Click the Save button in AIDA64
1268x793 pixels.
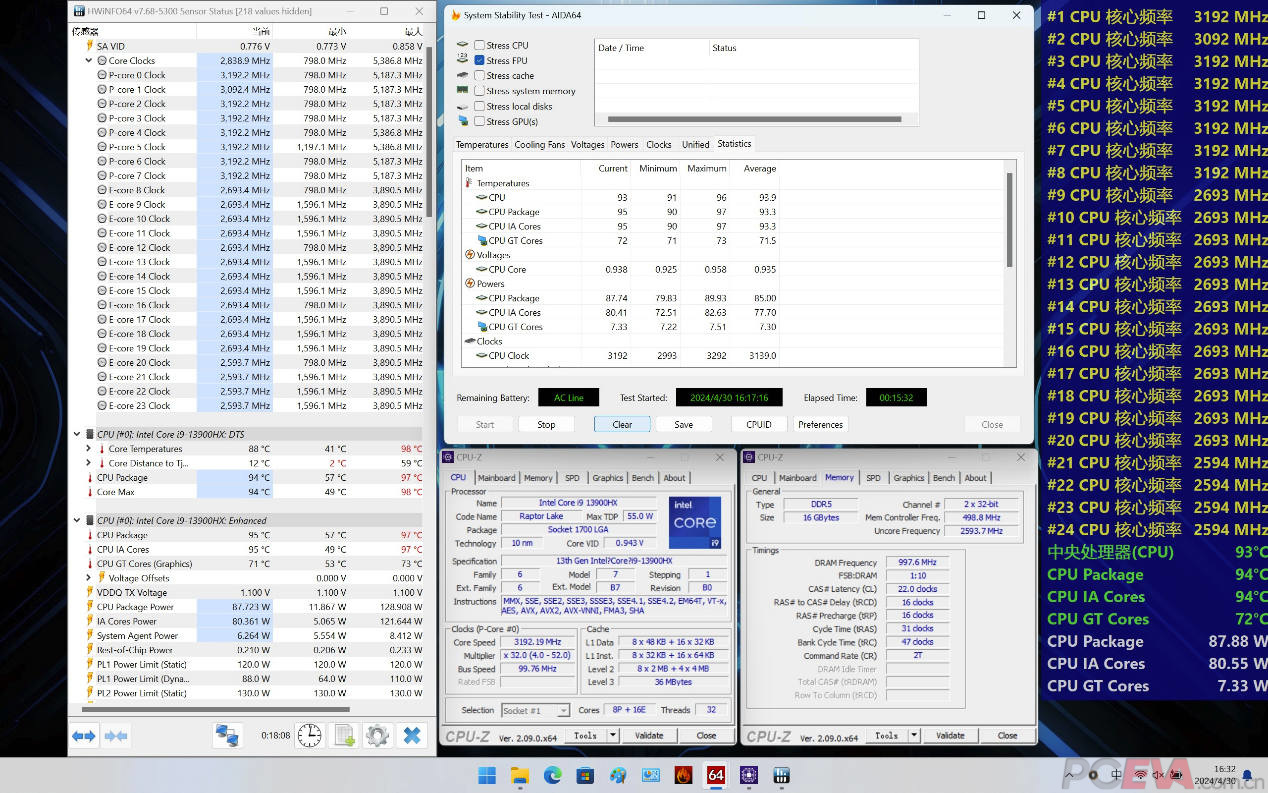tap(684, 424)
